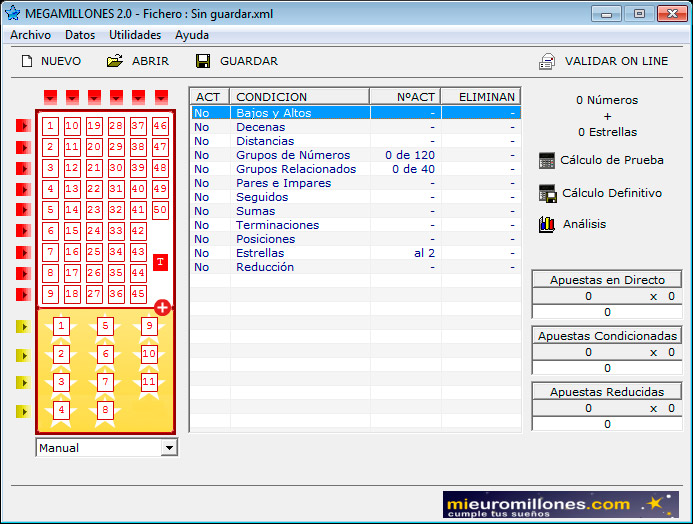Toggle star number 8
693x524 pixels.
[x=105, y=410]
